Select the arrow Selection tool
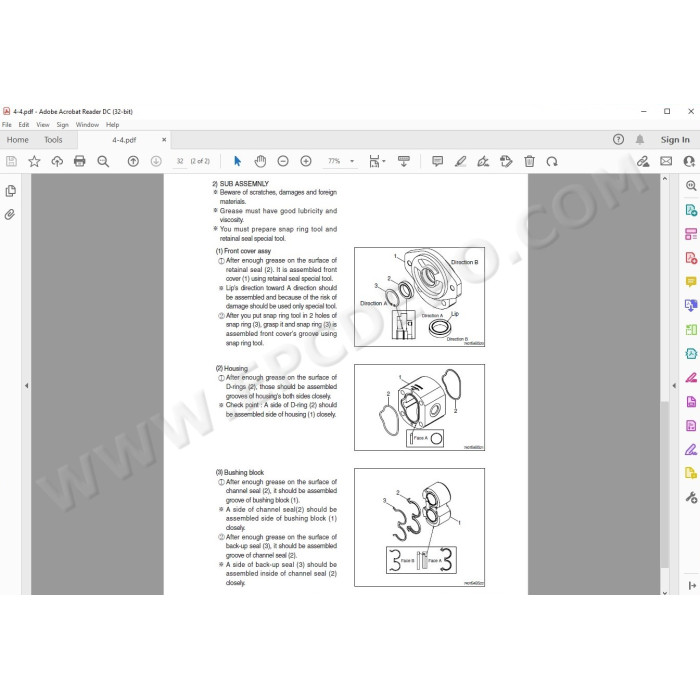Screen dimensions: 700x700 click(x=238, y=161)
